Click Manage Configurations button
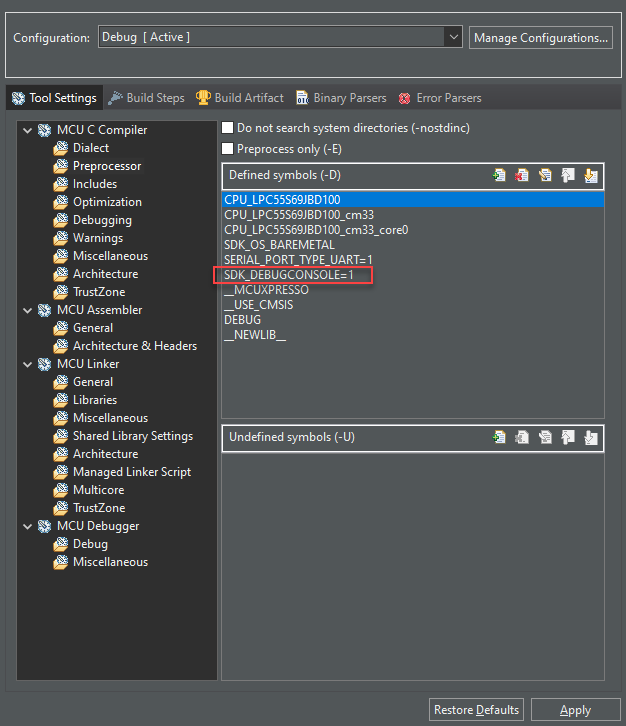 tap(541, 38)
